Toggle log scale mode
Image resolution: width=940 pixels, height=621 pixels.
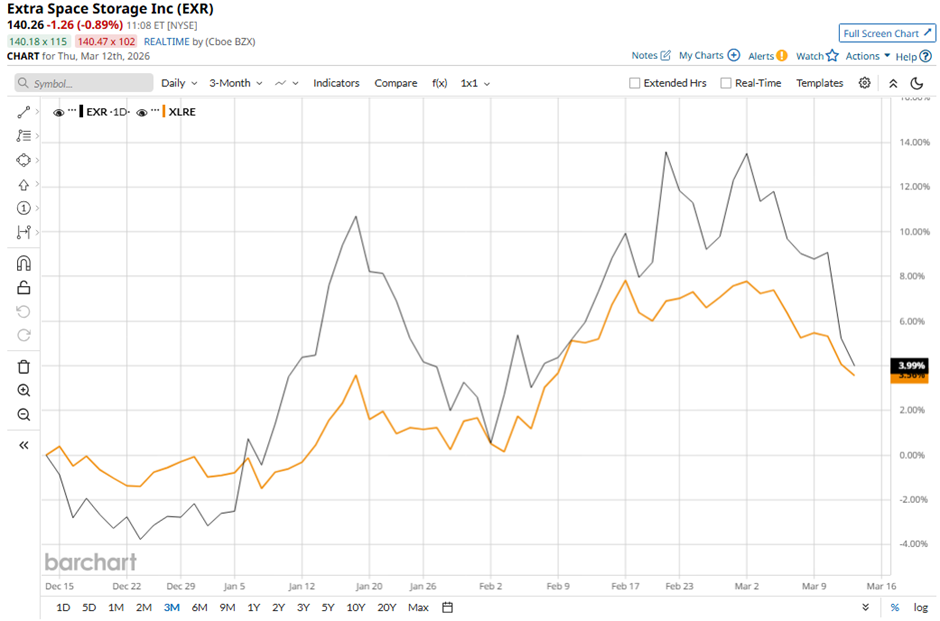920,607
